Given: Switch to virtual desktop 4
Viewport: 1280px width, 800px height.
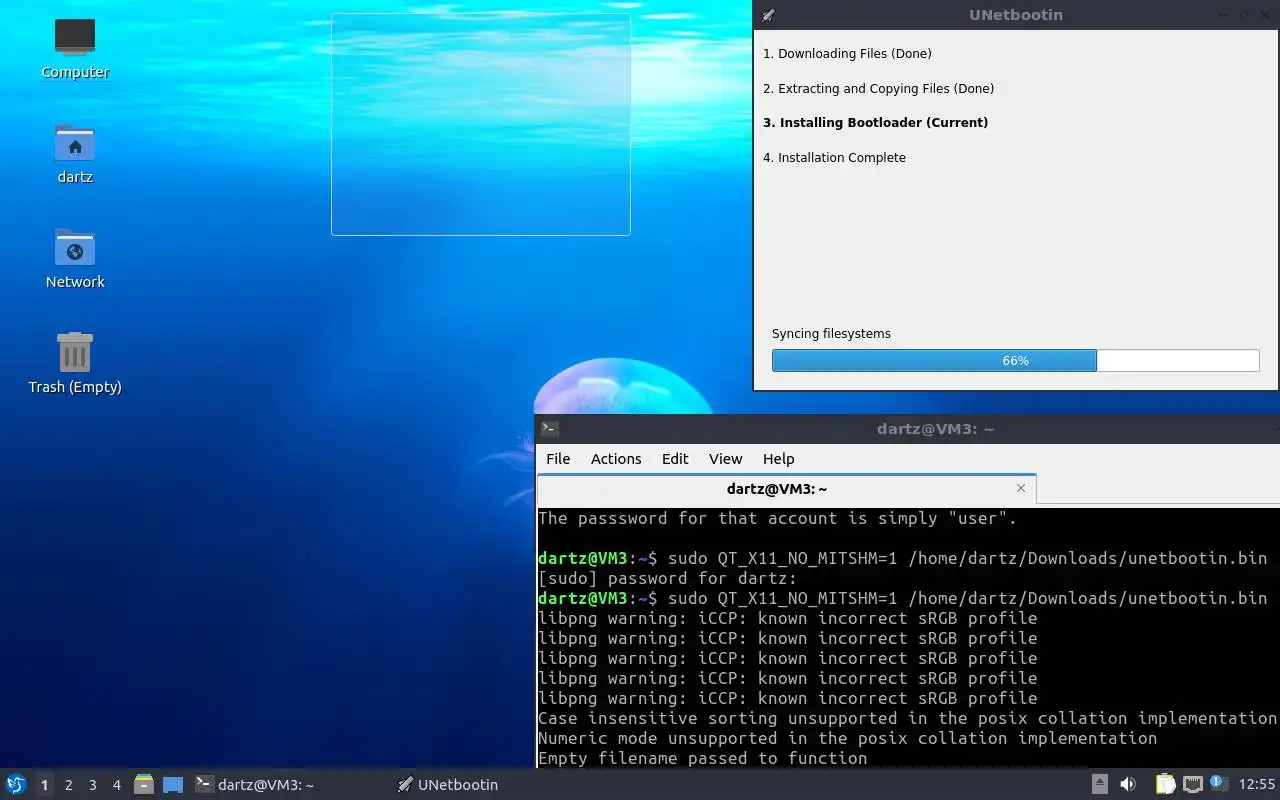Looking at the screenshot, I should point(117,785).
